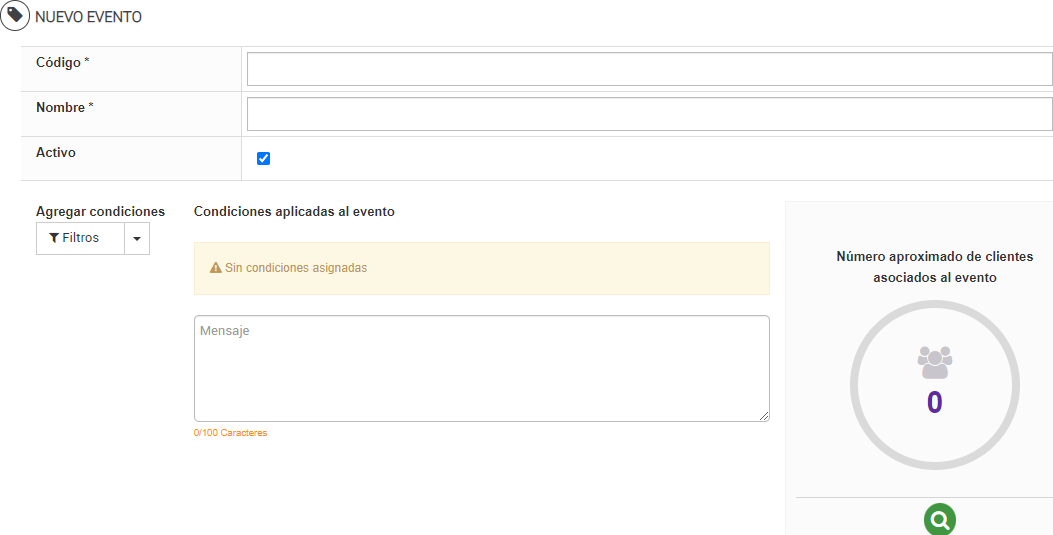This screenshot has height=535, width=1053.
Task: Click the Activo field label
Action: pos(56,153)
